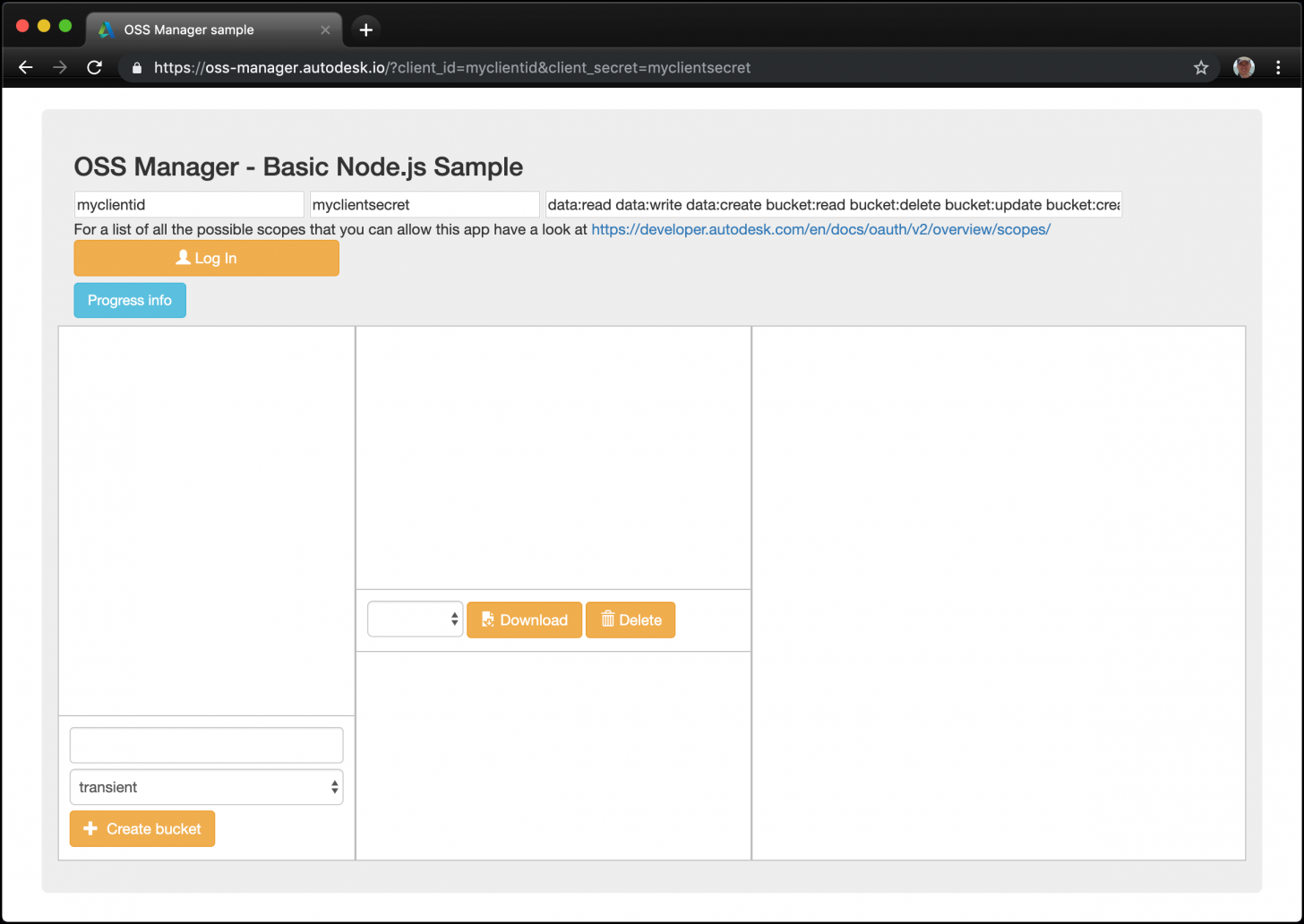1304x924 pixels.
Task: Select the myclientid input field
Action: pos(188,204)
